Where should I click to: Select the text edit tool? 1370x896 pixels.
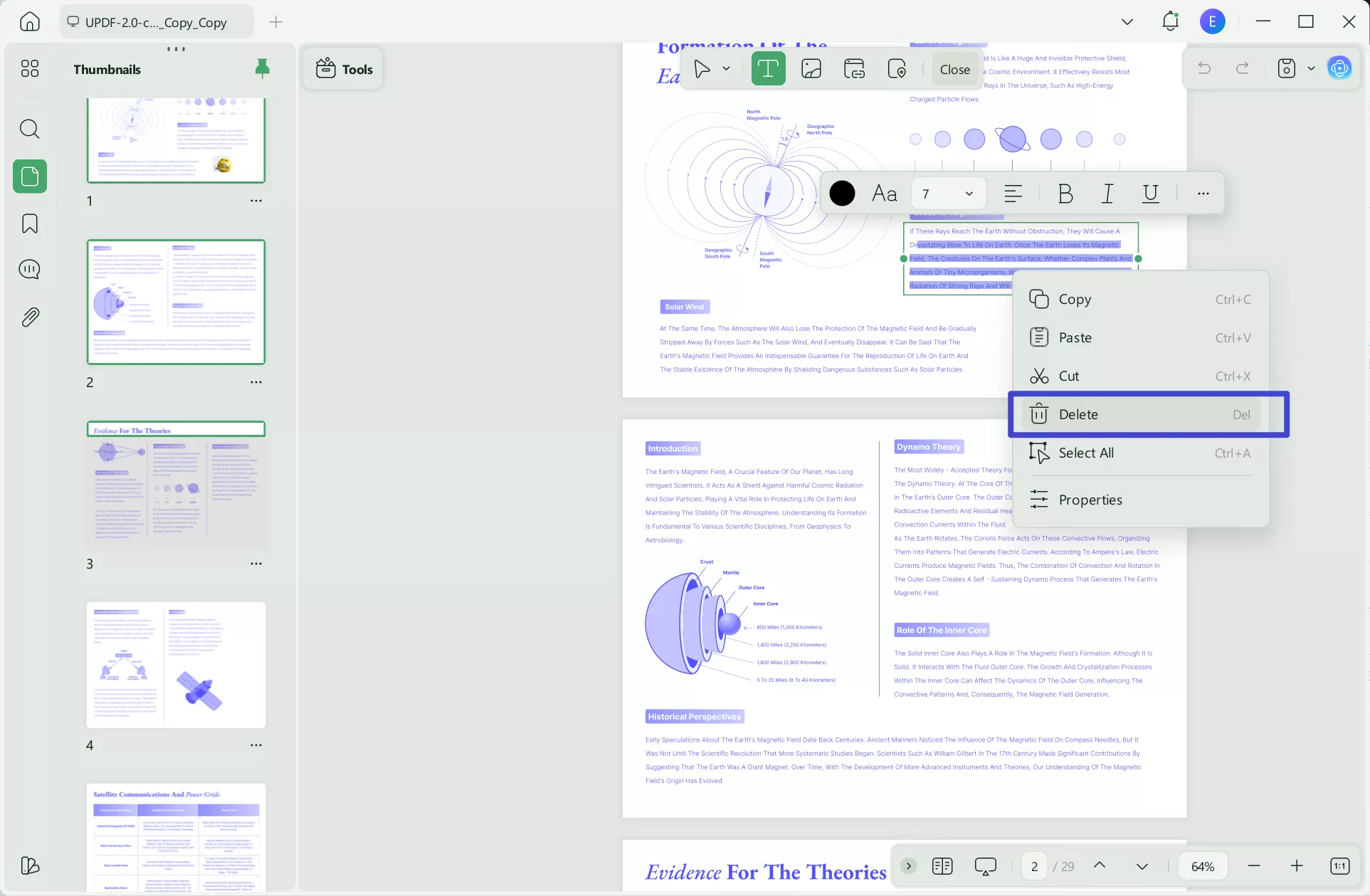click(x=768, y=69)
